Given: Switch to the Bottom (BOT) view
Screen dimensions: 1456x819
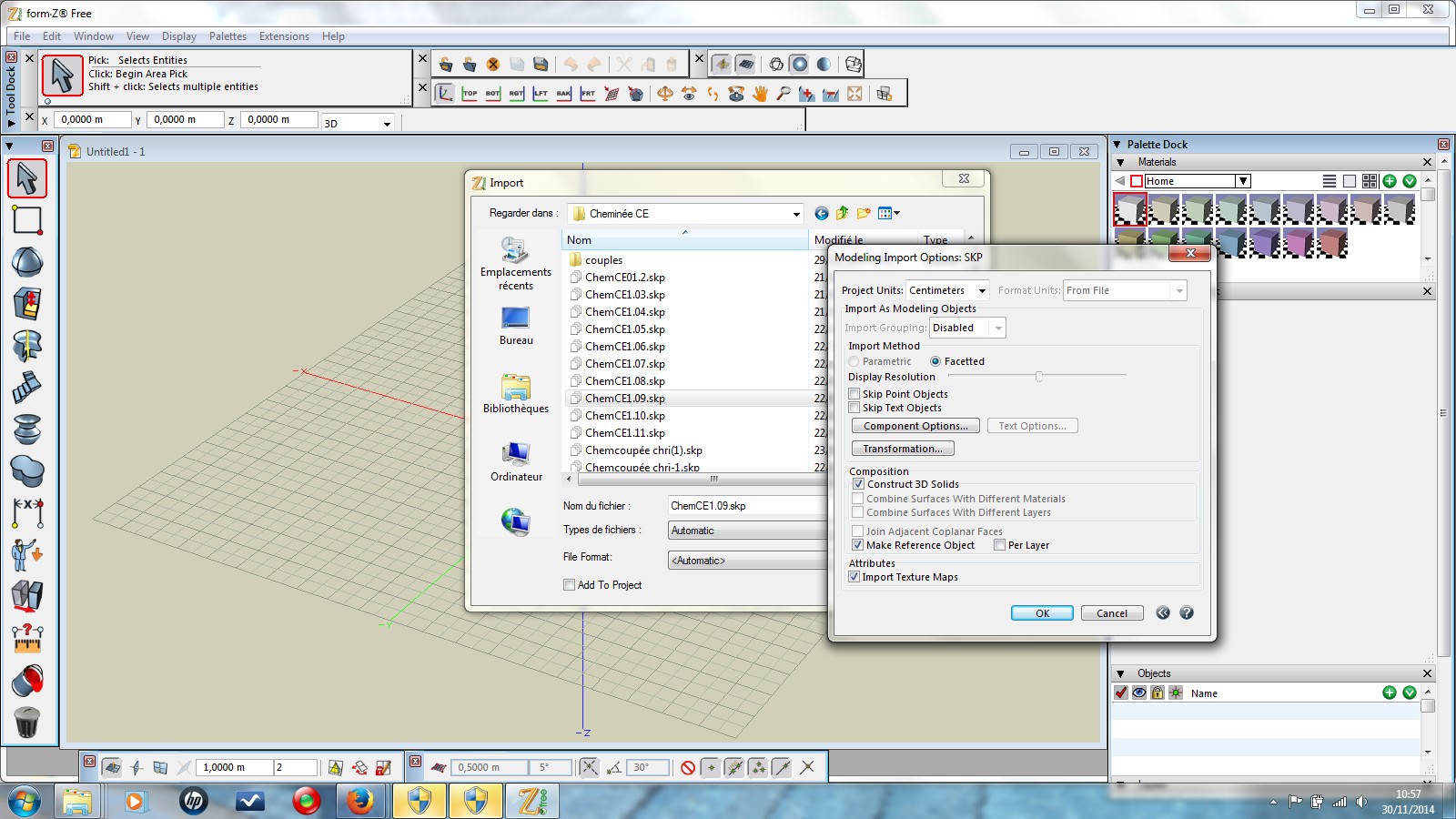Looking at the screenshot, I should point(493,94).
